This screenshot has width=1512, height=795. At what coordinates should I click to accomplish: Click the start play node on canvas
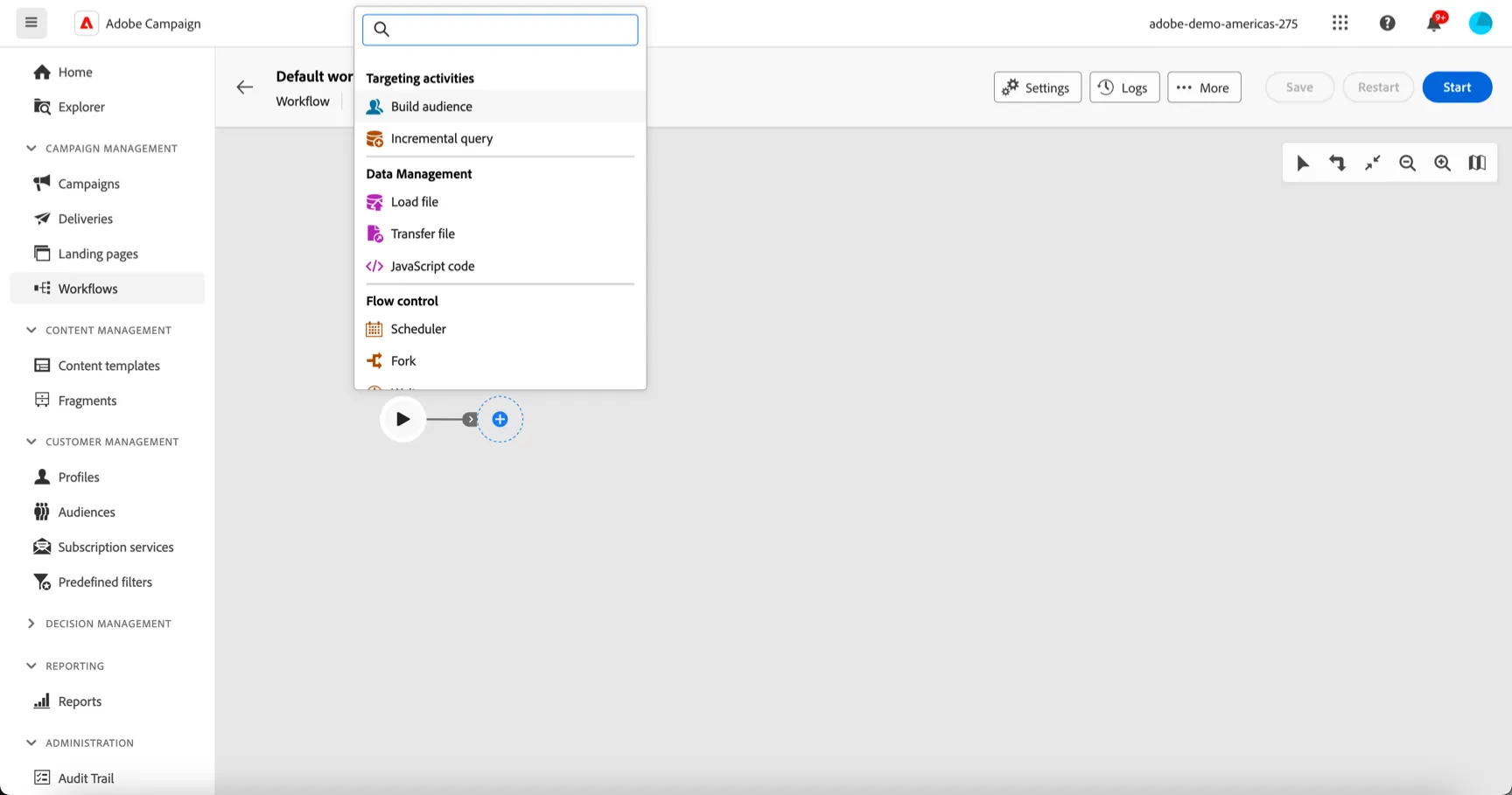[x=402, y=420]
